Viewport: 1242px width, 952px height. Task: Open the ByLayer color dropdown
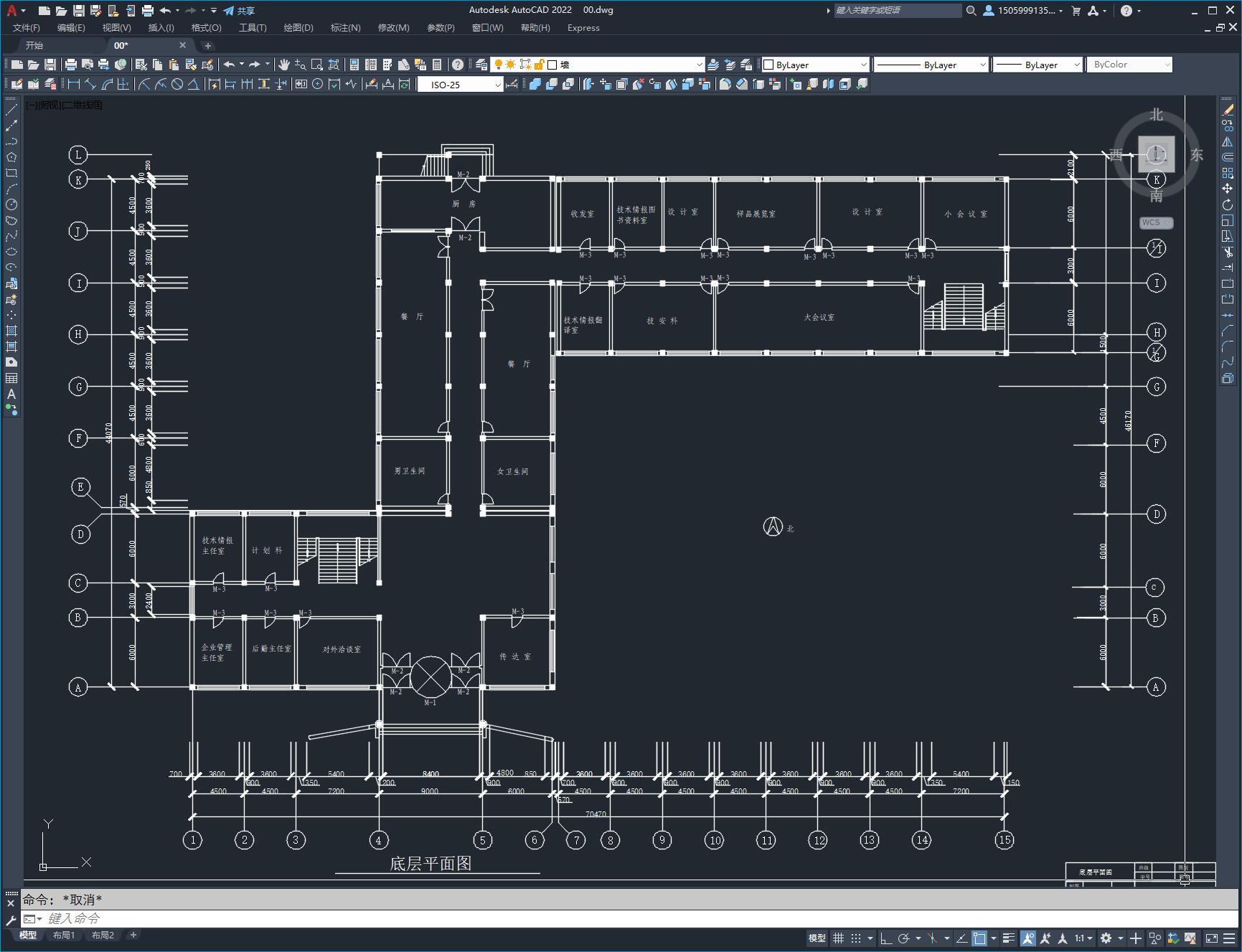pyautogui.click(x=815, y=65)
